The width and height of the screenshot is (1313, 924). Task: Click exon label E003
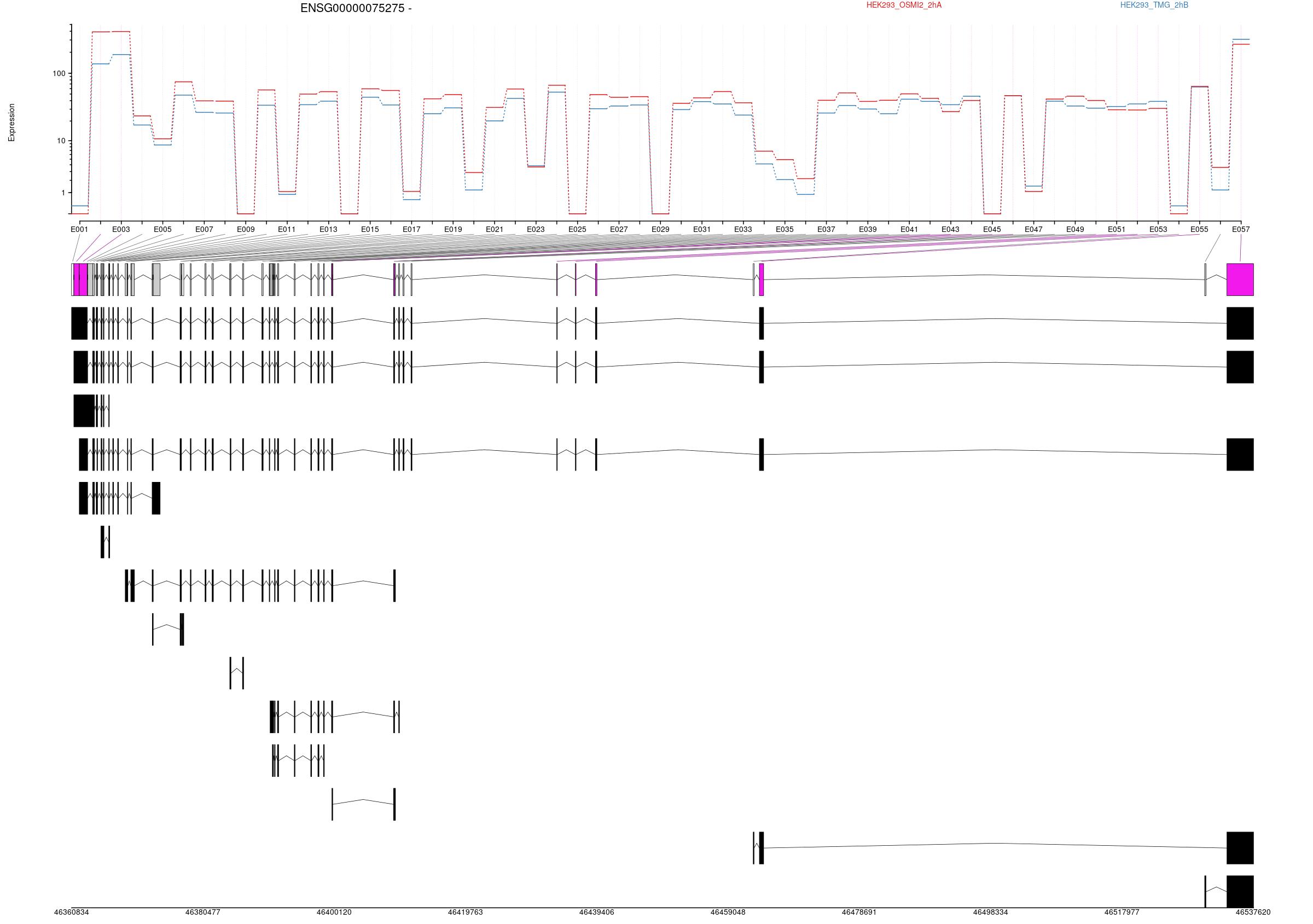[x=121, y=229]
